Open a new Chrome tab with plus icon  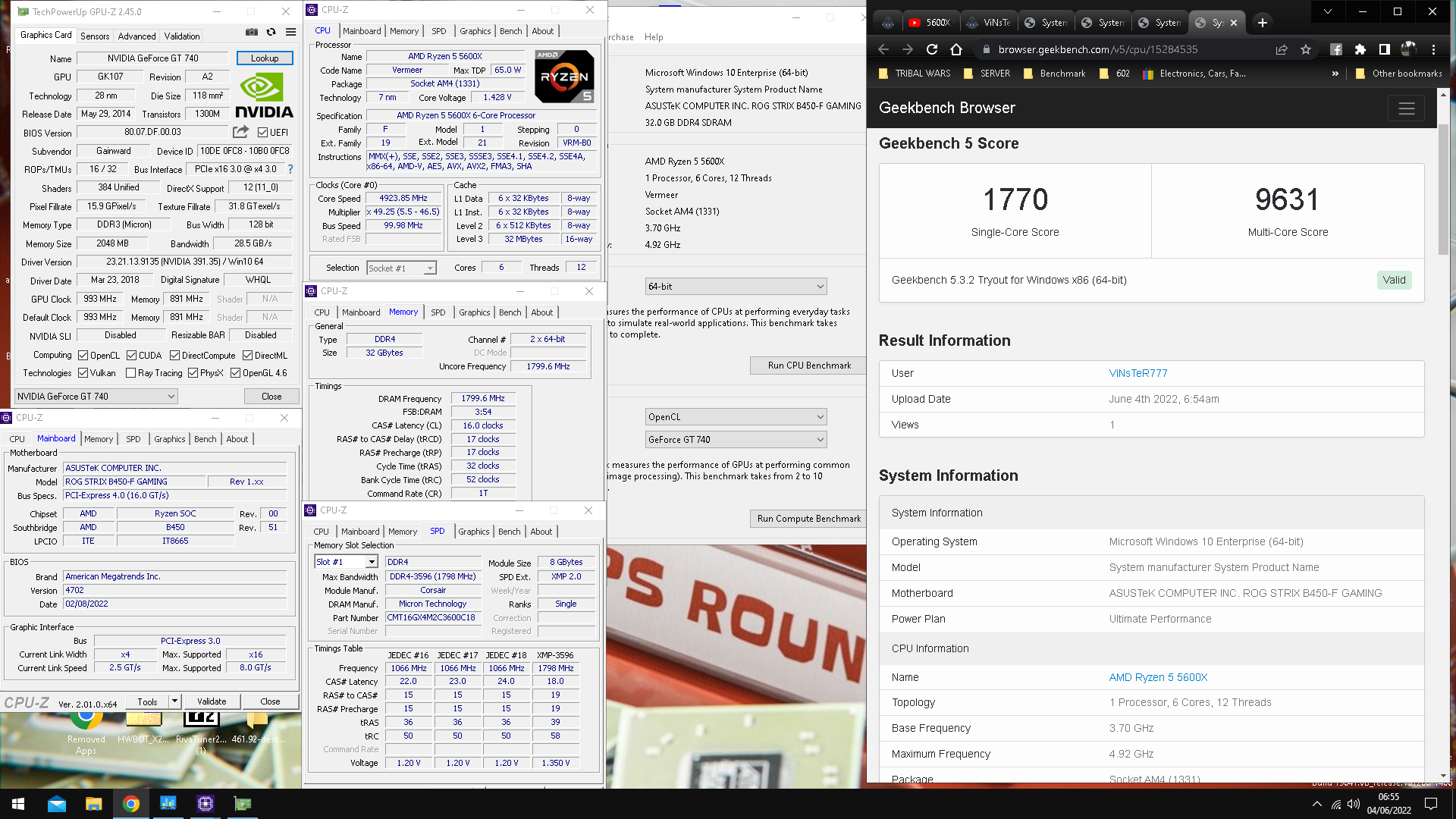pos(1263,23)
